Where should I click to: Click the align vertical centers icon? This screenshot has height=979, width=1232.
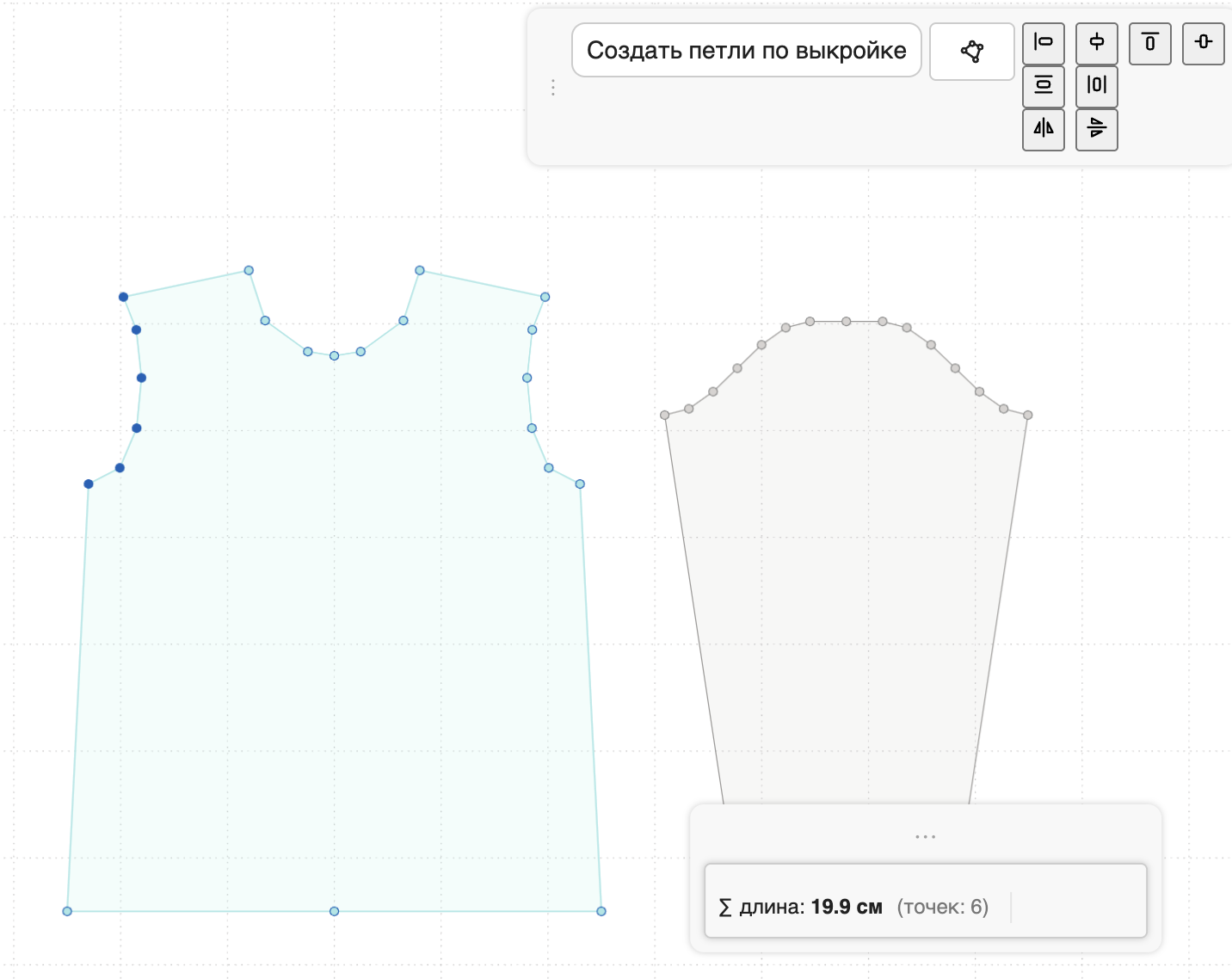click(x=1204, y=43)
